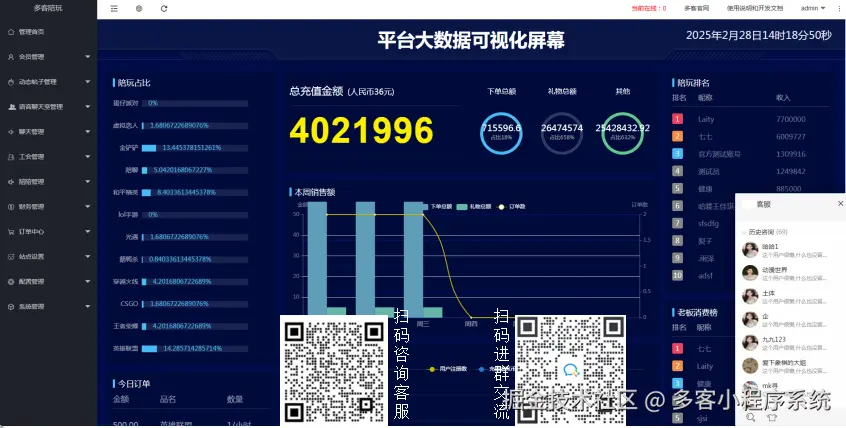Viewport: 846px width, 428px height.
Task: Expand 站点设置 using its dropdown arrow
Action: click(x=87, y=257)
